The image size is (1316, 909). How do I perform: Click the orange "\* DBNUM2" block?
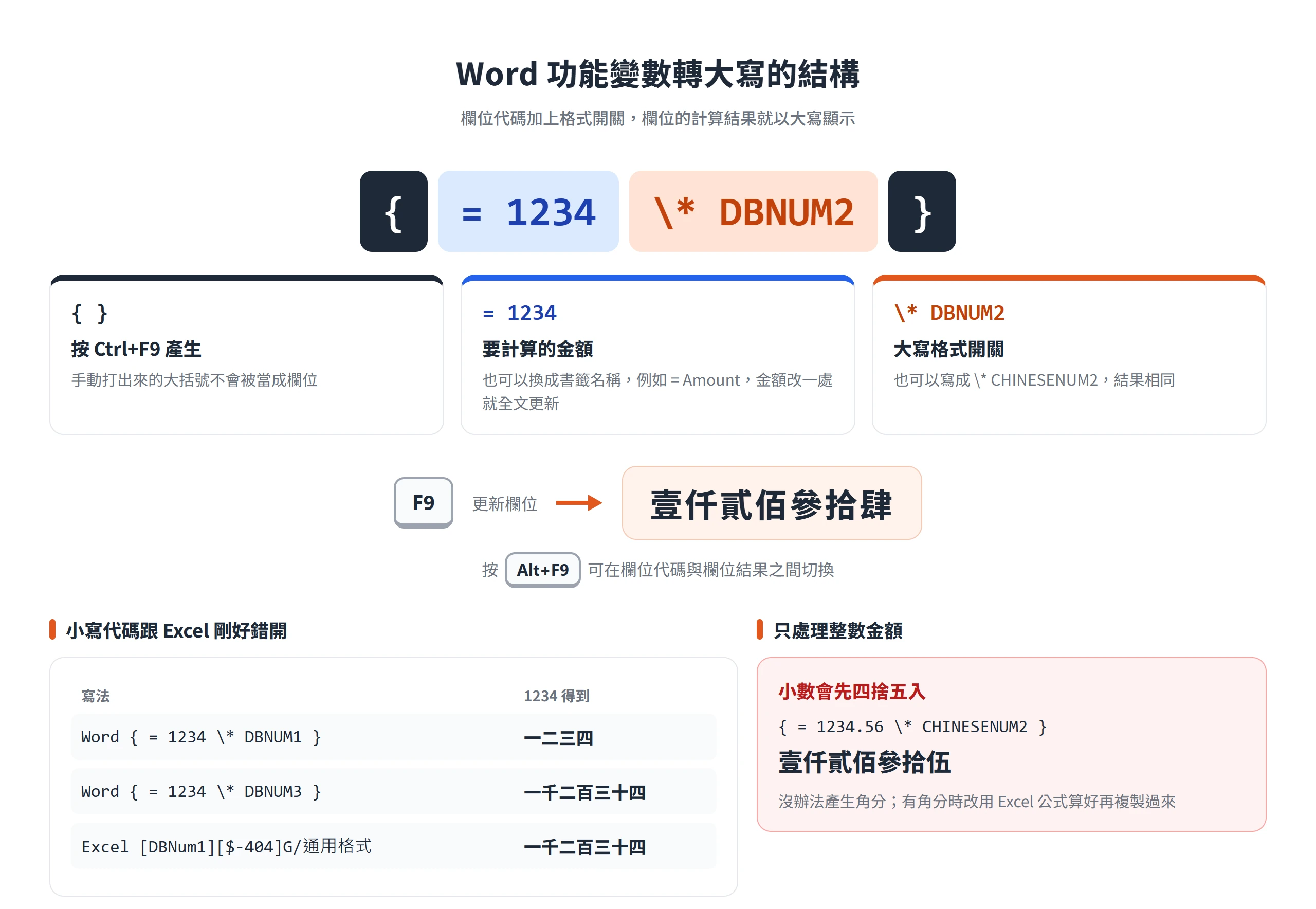click(x=753, y=211)
